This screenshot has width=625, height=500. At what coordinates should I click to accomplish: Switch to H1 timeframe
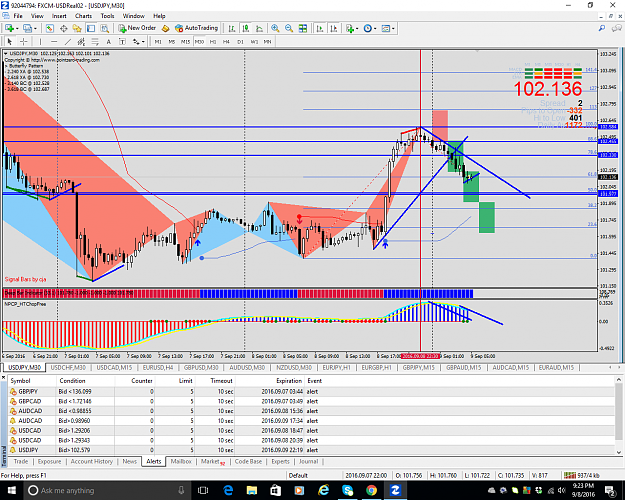(213, 41)
